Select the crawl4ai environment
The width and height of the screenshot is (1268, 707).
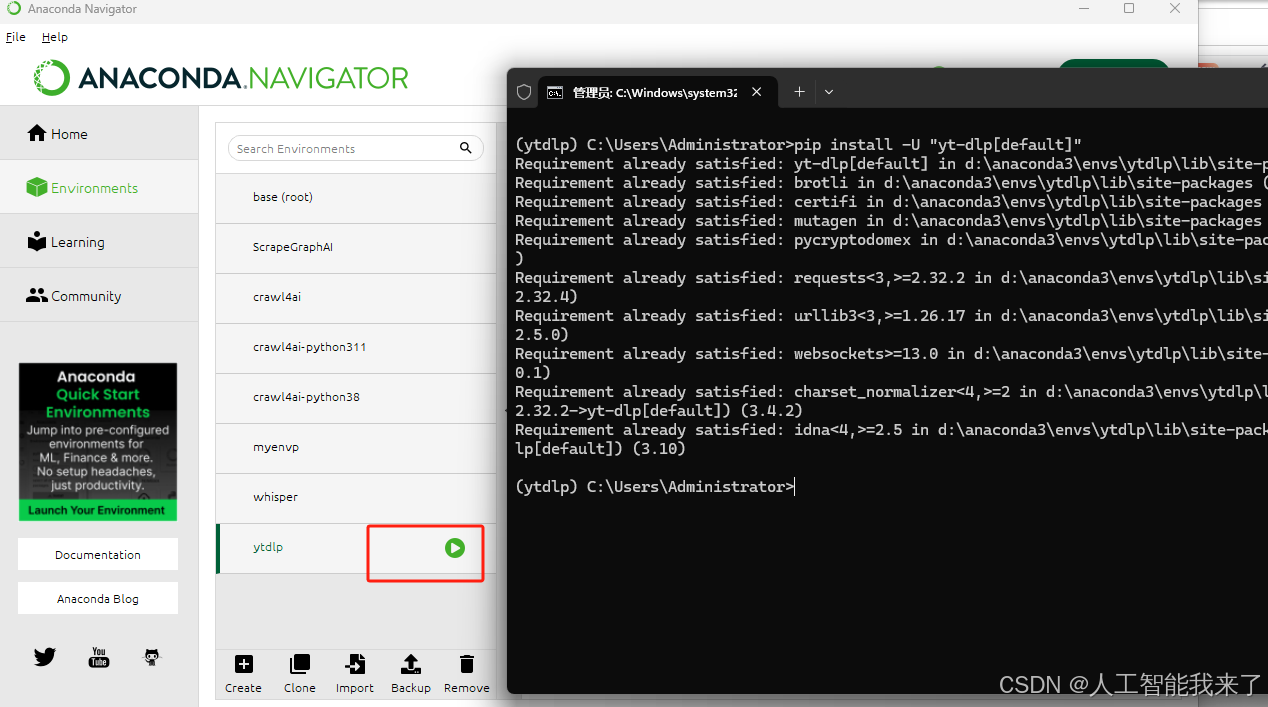tap(356, 297)
